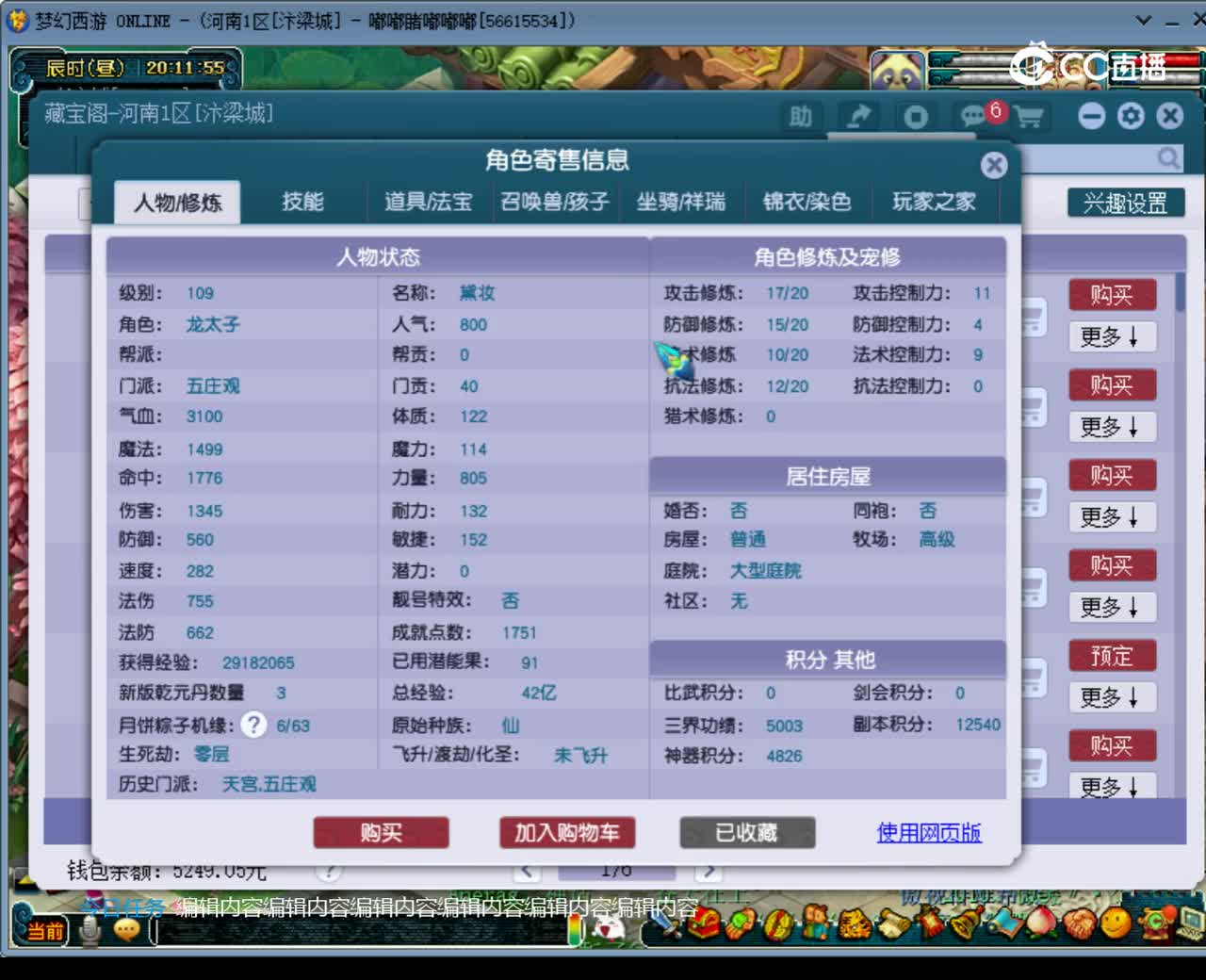Click the share arrow icon in 藏宝阁 toolbar

(x=858, y=117)
